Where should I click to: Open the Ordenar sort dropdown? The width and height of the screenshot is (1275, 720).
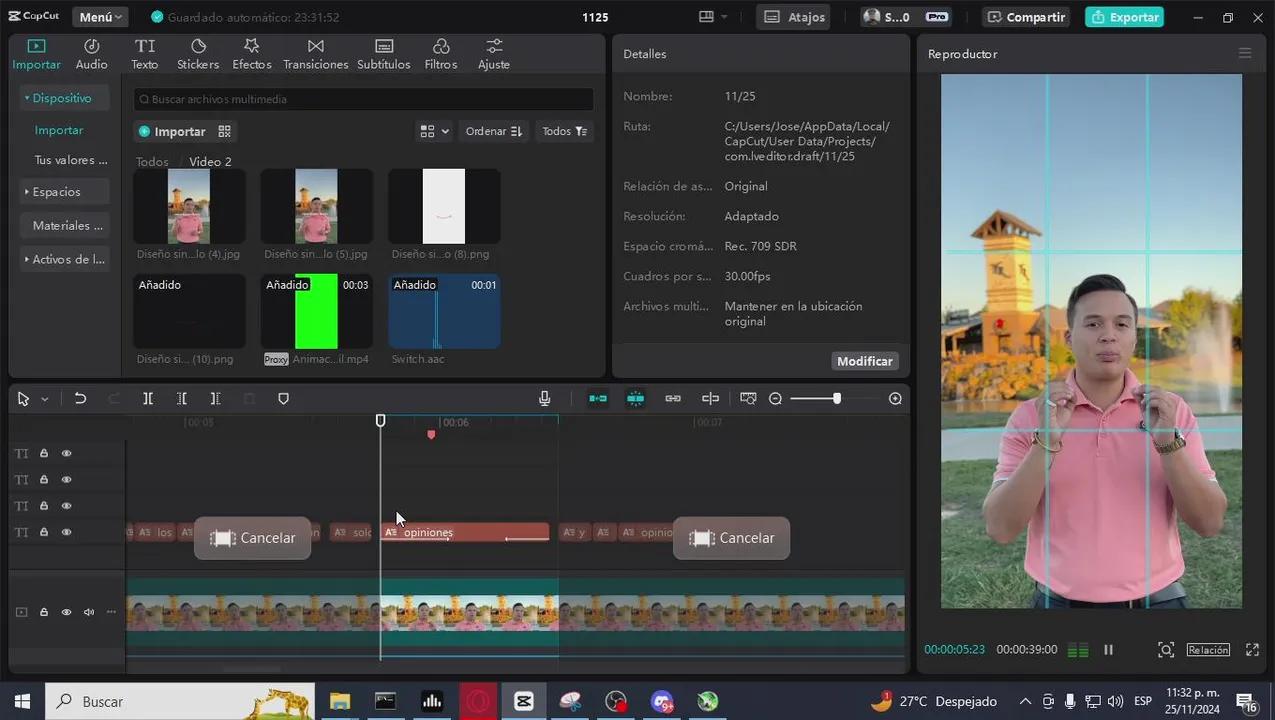pyautogui.click(x=494, y=132)
